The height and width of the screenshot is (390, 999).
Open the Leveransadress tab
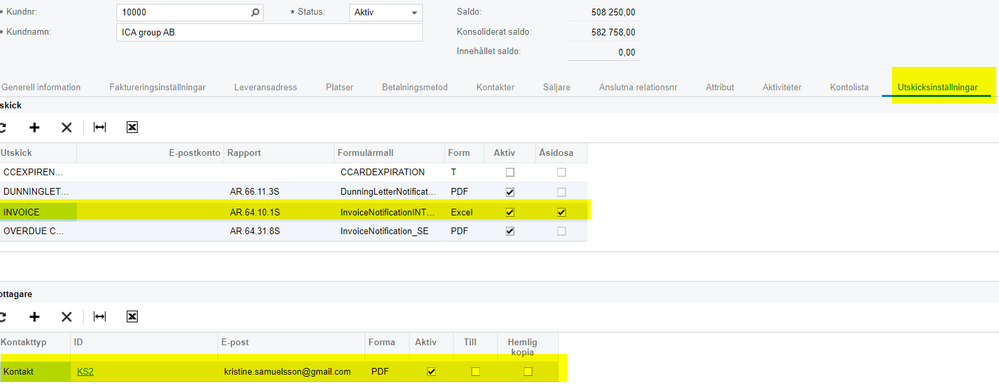[x=265, y=87]
